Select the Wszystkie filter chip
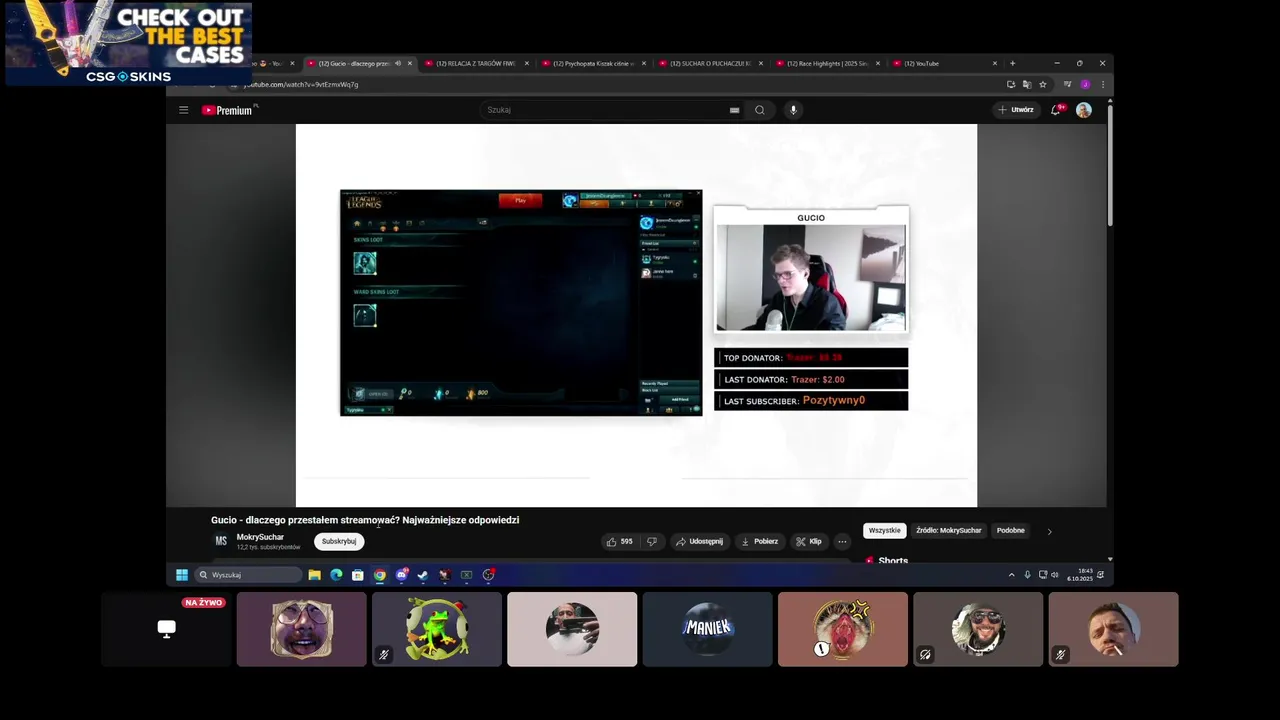The image size is (1280, 720). click(x=884, y=531)
